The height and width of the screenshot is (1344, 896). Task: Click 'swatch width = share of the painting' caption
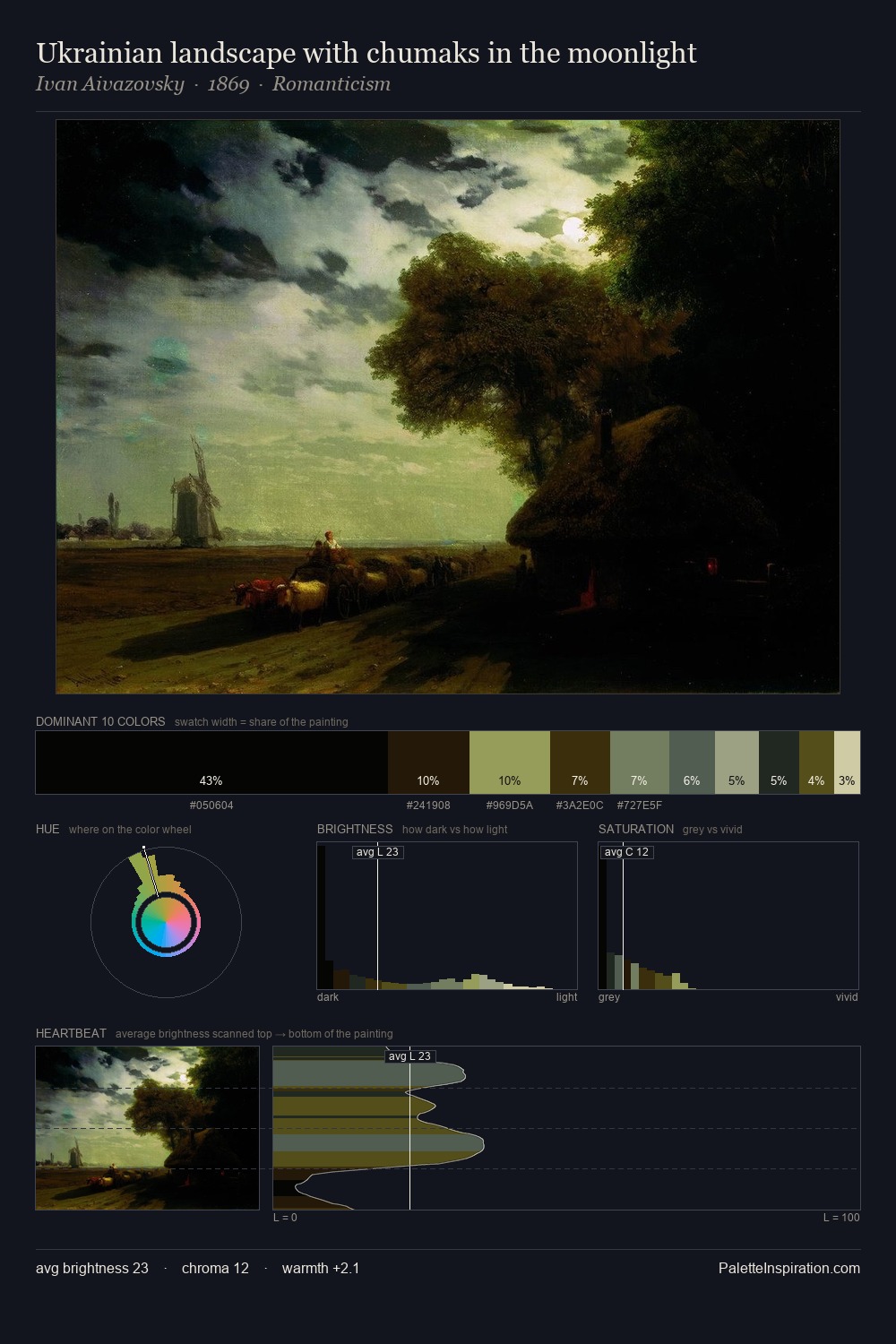(262, 722)
